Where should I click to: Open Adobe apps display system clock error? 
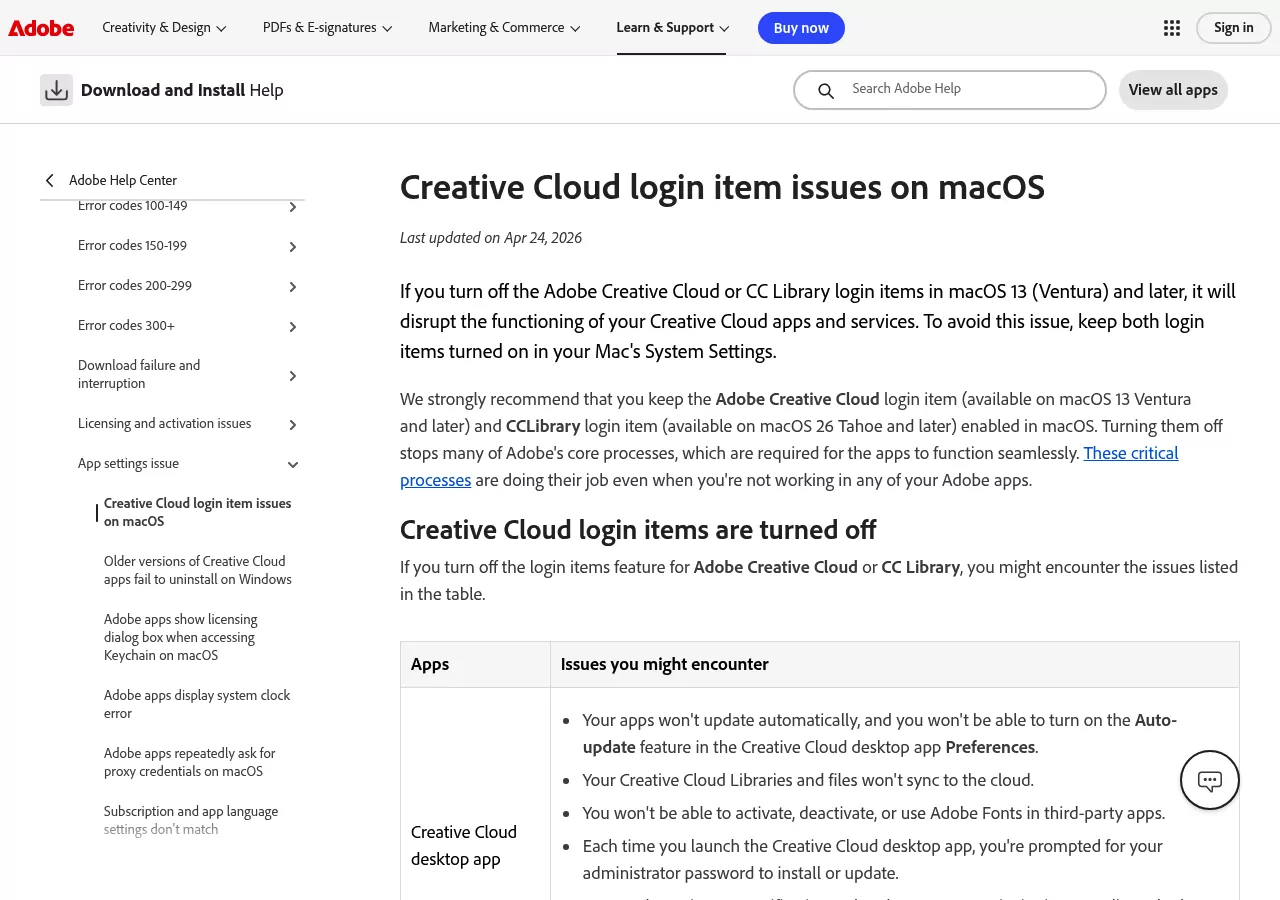(197, 704)
